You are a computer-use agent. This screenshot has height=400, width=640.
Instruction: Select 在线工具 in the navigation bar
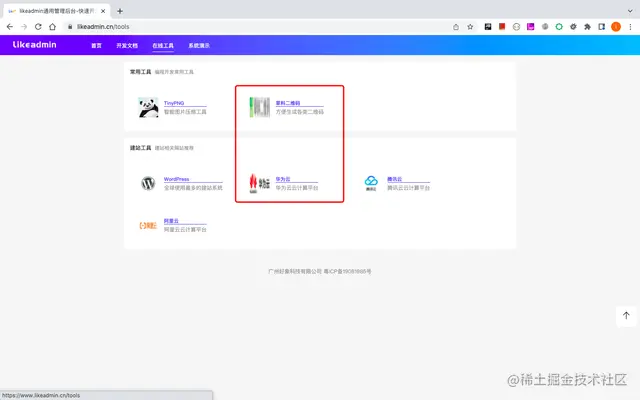pos(163,45)
